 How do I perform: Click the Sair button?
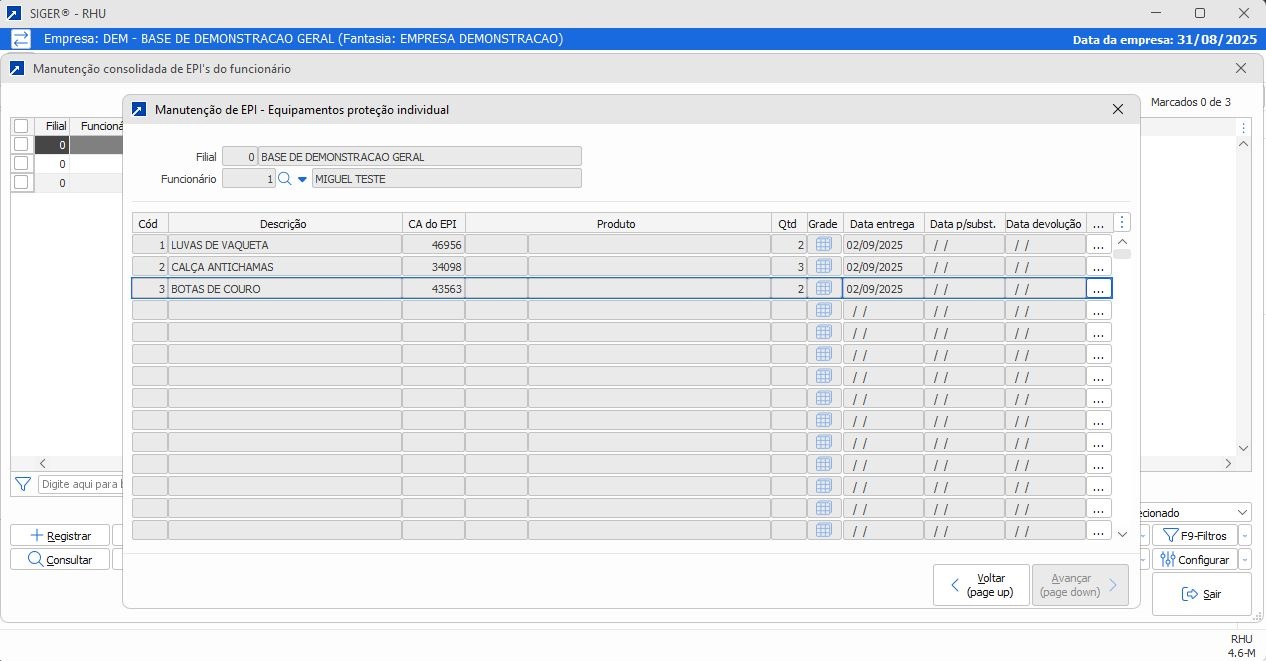(1201, 594)
